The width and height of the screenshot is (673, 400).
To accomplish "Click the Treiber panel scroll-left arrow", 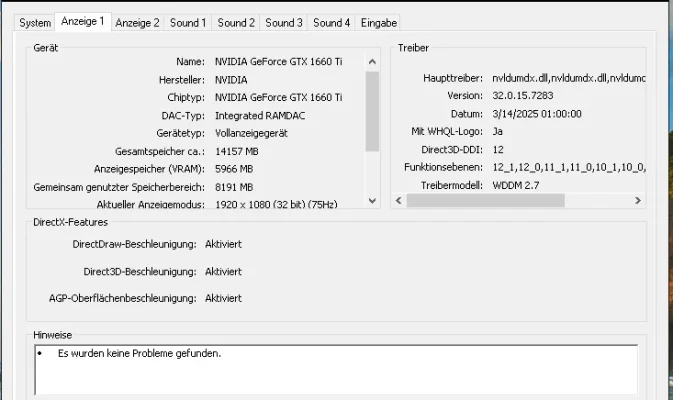I will point(399,200).
